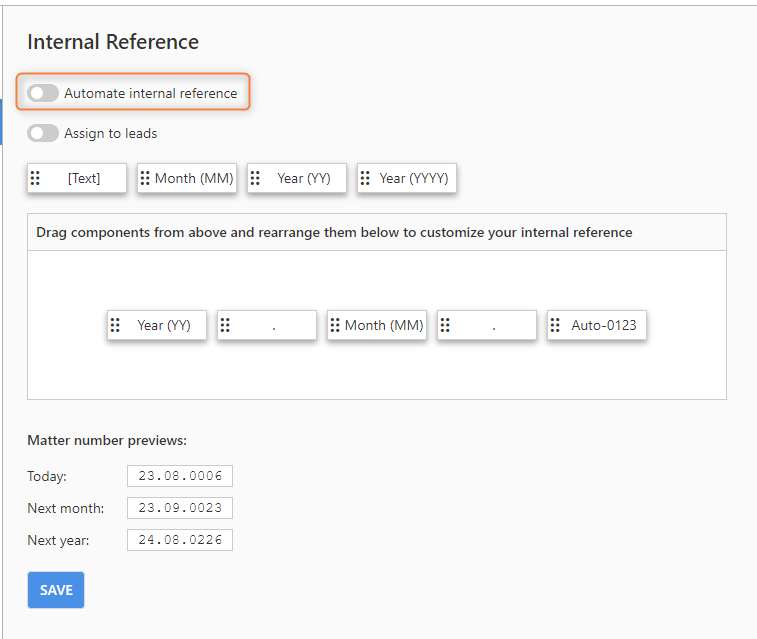Click the Assign to leads label
Screen dimensions: 757x639
point(111,133)
